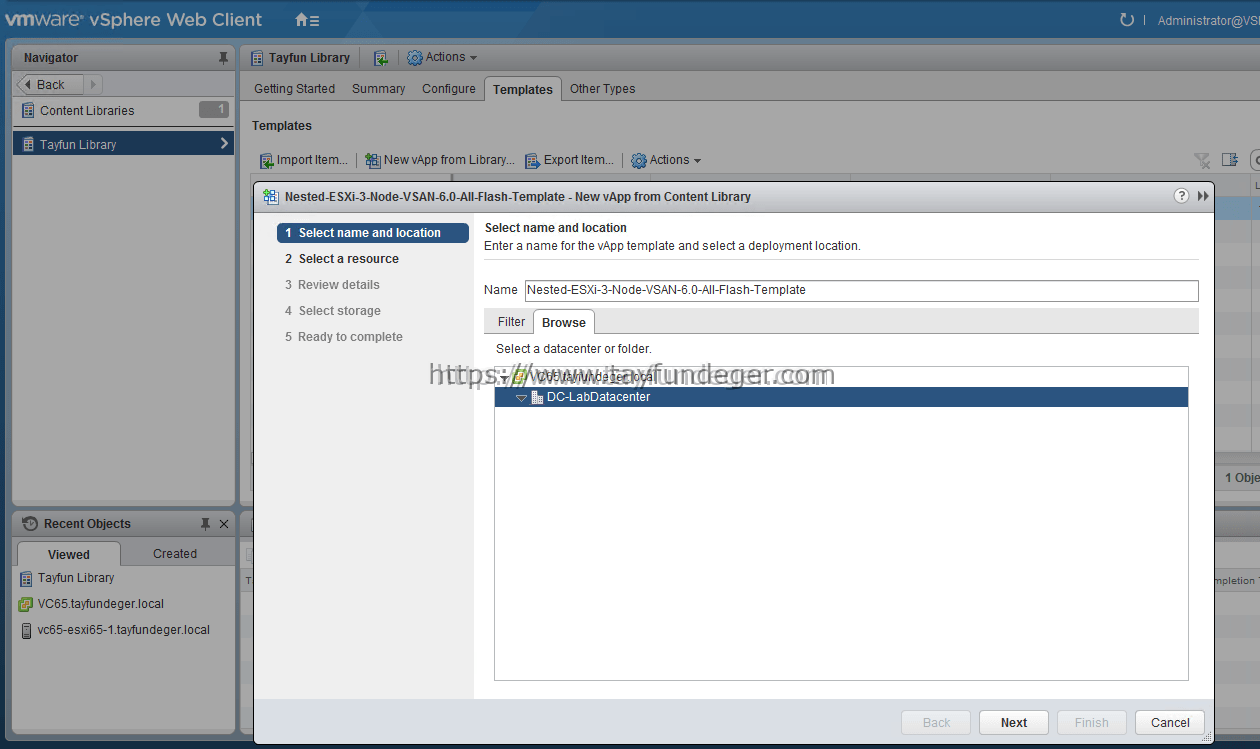Image resolution: width=1260 pixels, height=749 pixels.
Task: Open VC65.tayfundeger.local recent object
Action: [x=100, y=604]
